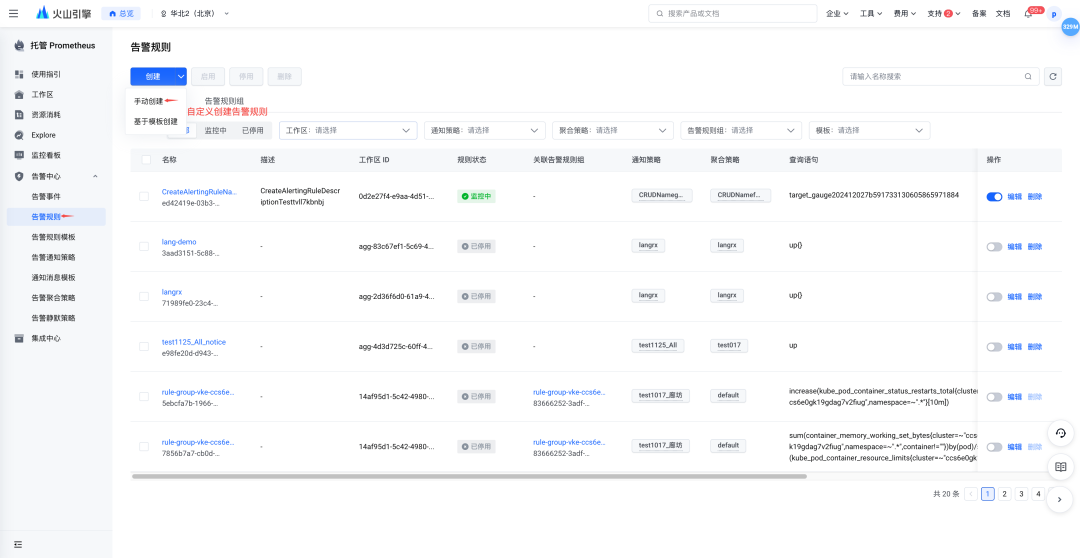Click the floating documentation book icon
Image resolution: width=1080 pixels, height=558 pixels.
1060,466
